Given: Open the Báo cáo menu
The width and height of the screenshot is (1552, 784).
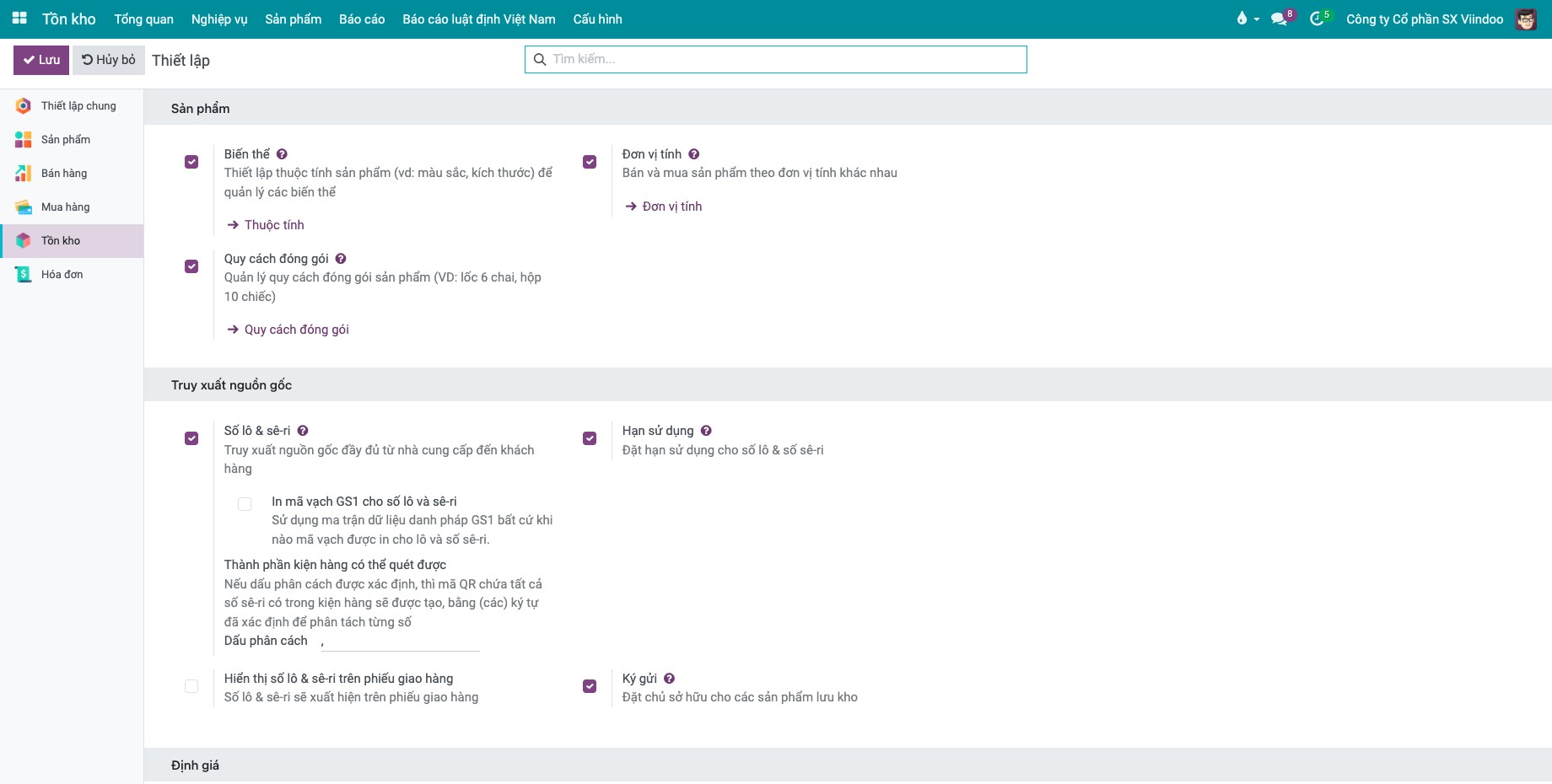Looking at the screenshot, I should pos(362,19).
